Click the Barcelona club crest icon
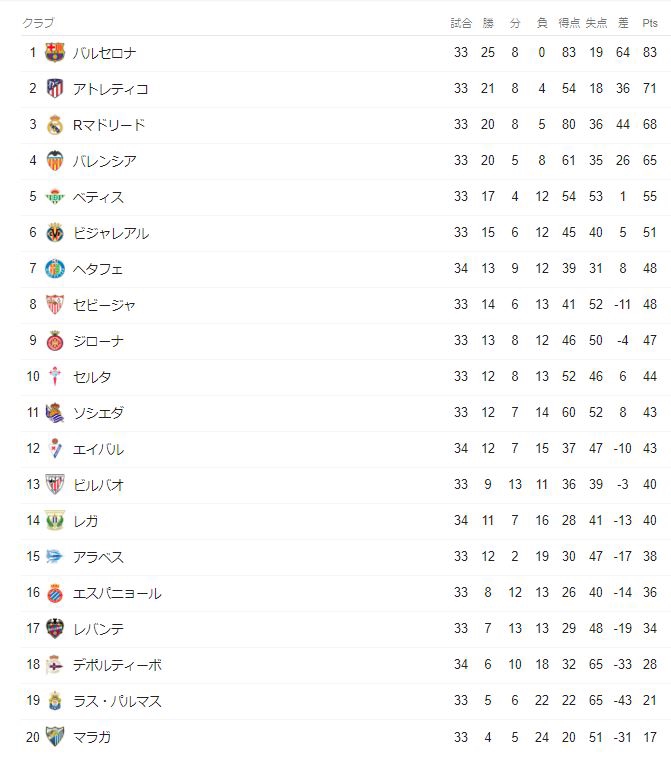This screenshot has width=671, height=767. click(55, 52)
